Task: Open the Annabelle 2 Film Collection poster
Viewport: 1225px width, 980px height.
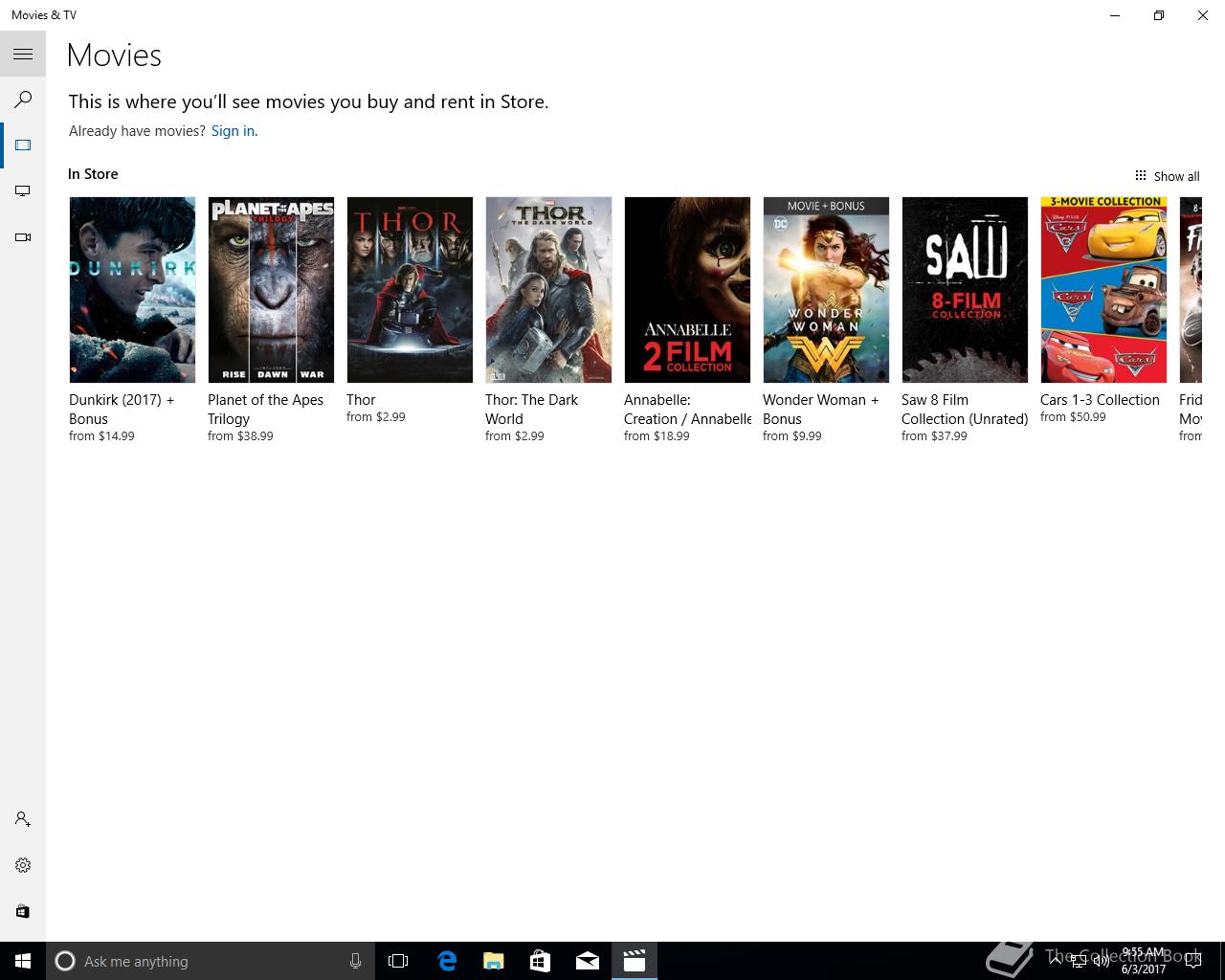Action: point(687,290)
